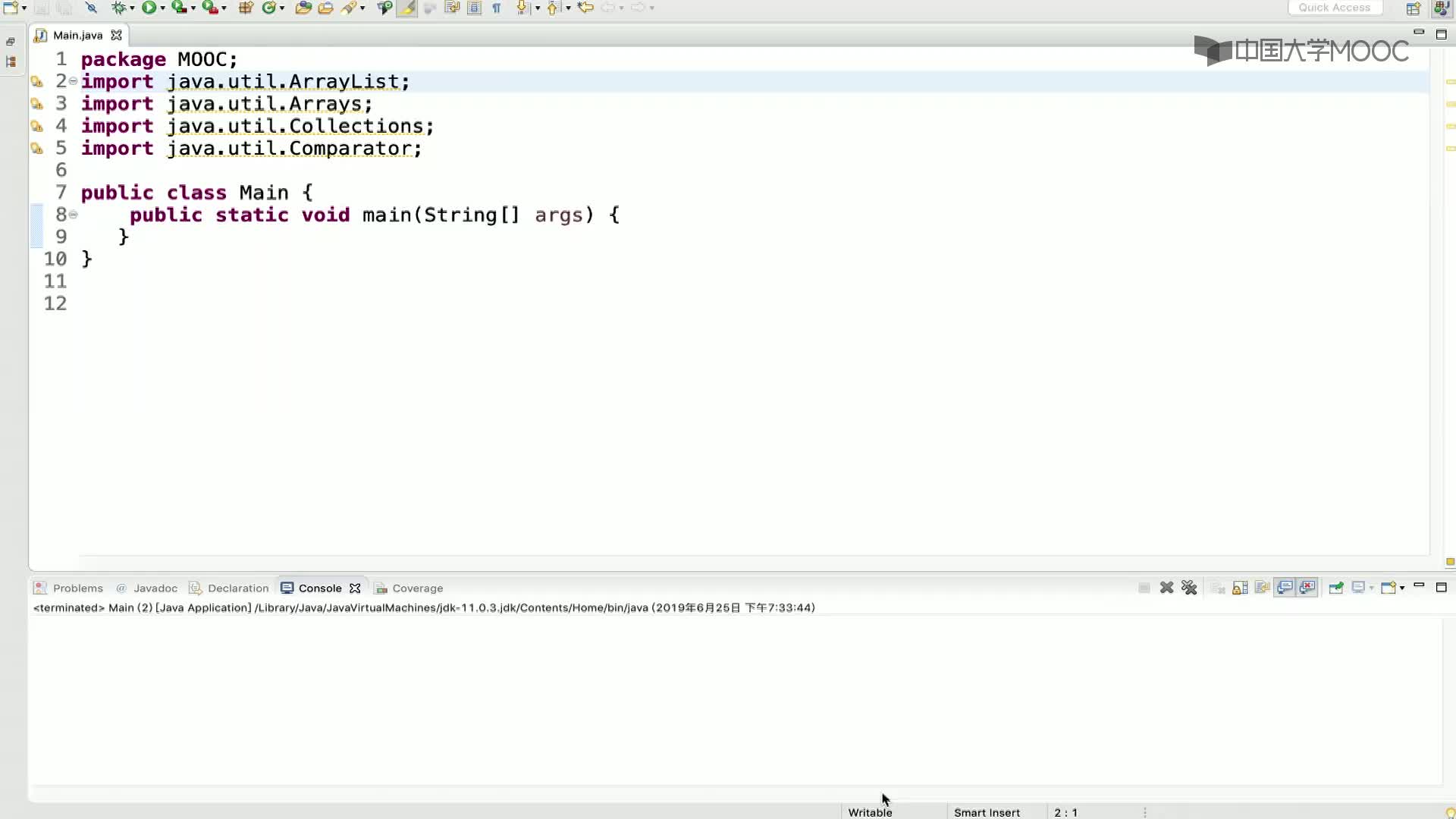Click the New file wizard icon

pos(11,8)
